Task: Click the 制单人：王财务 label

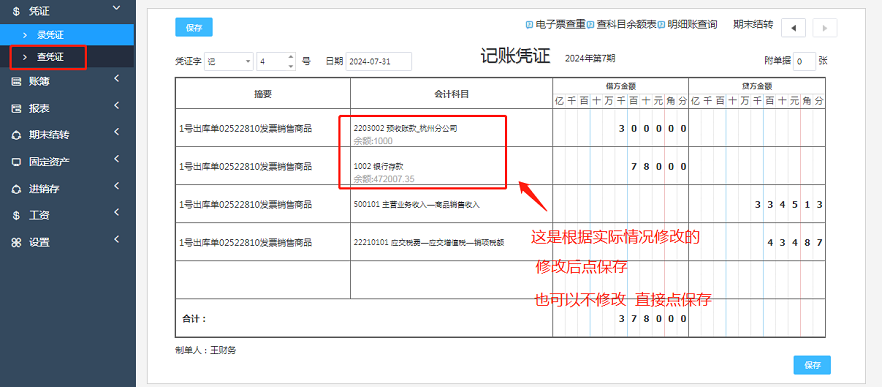Action: pos(205,350)
